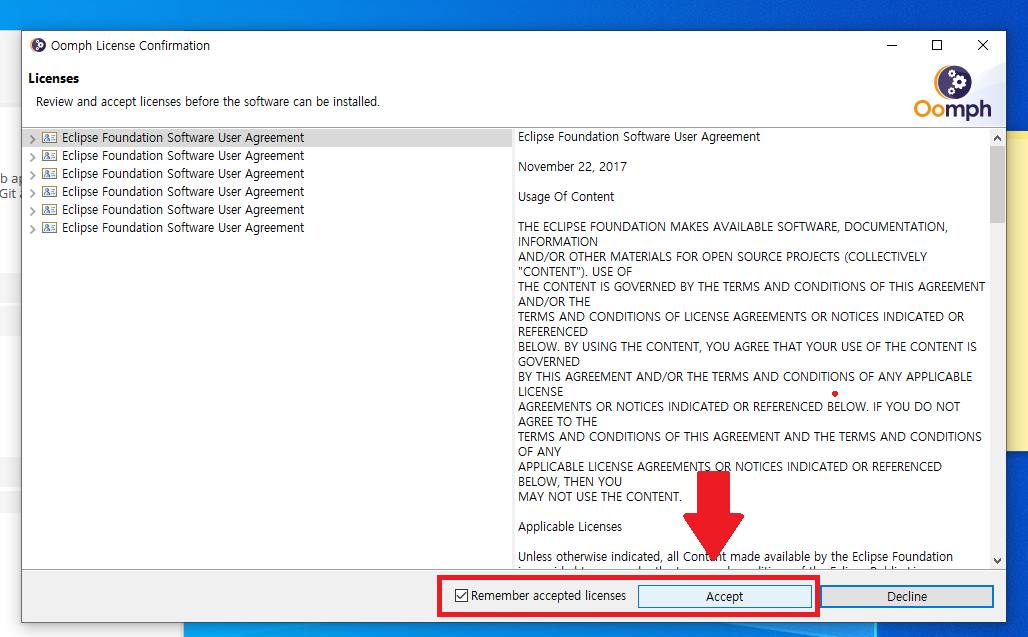Click the scroll down arrow of license text

click(997, 560)
